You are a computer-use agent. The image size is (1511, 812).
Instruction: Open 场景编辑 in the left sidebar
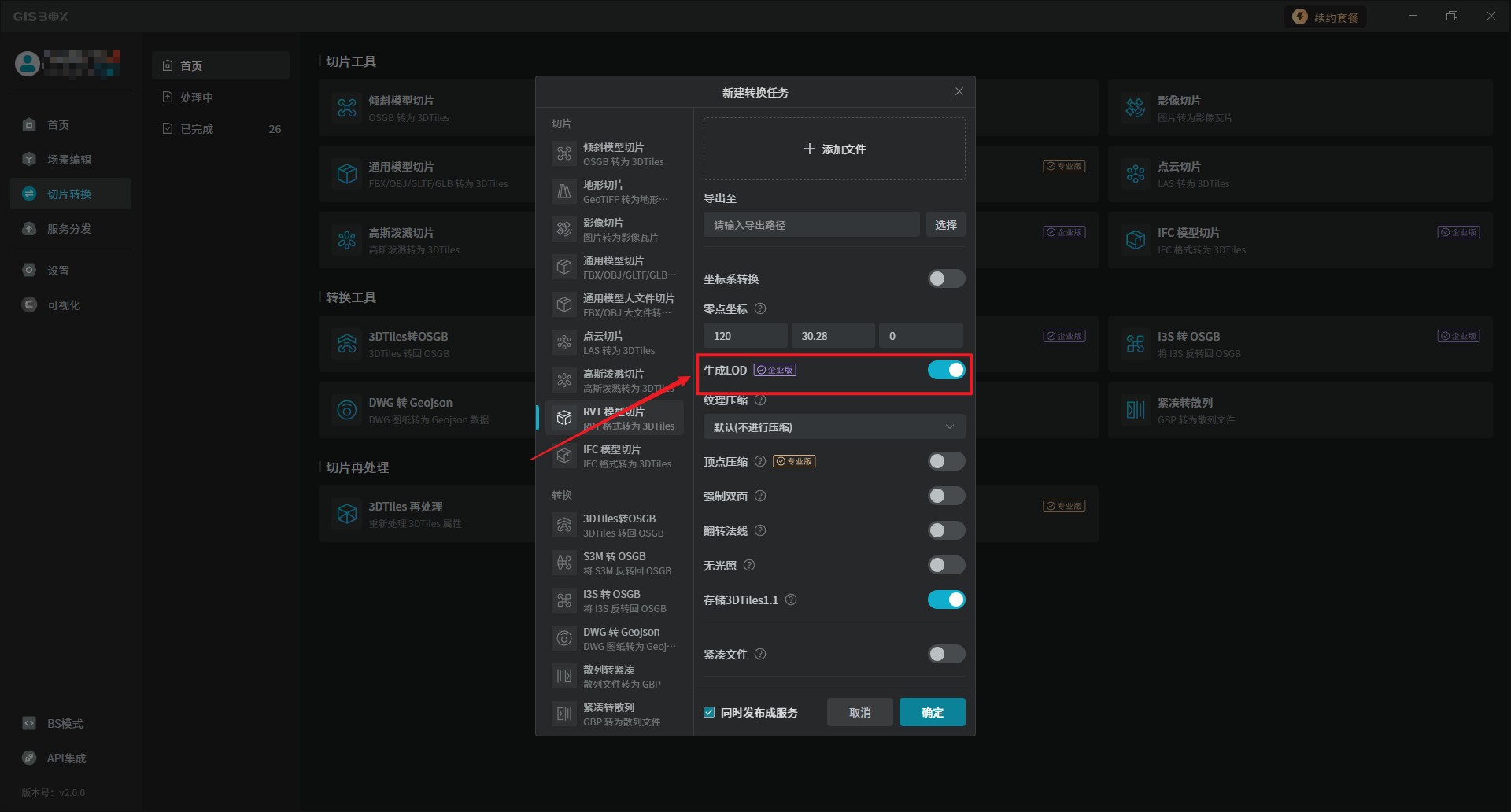[69, 160]
